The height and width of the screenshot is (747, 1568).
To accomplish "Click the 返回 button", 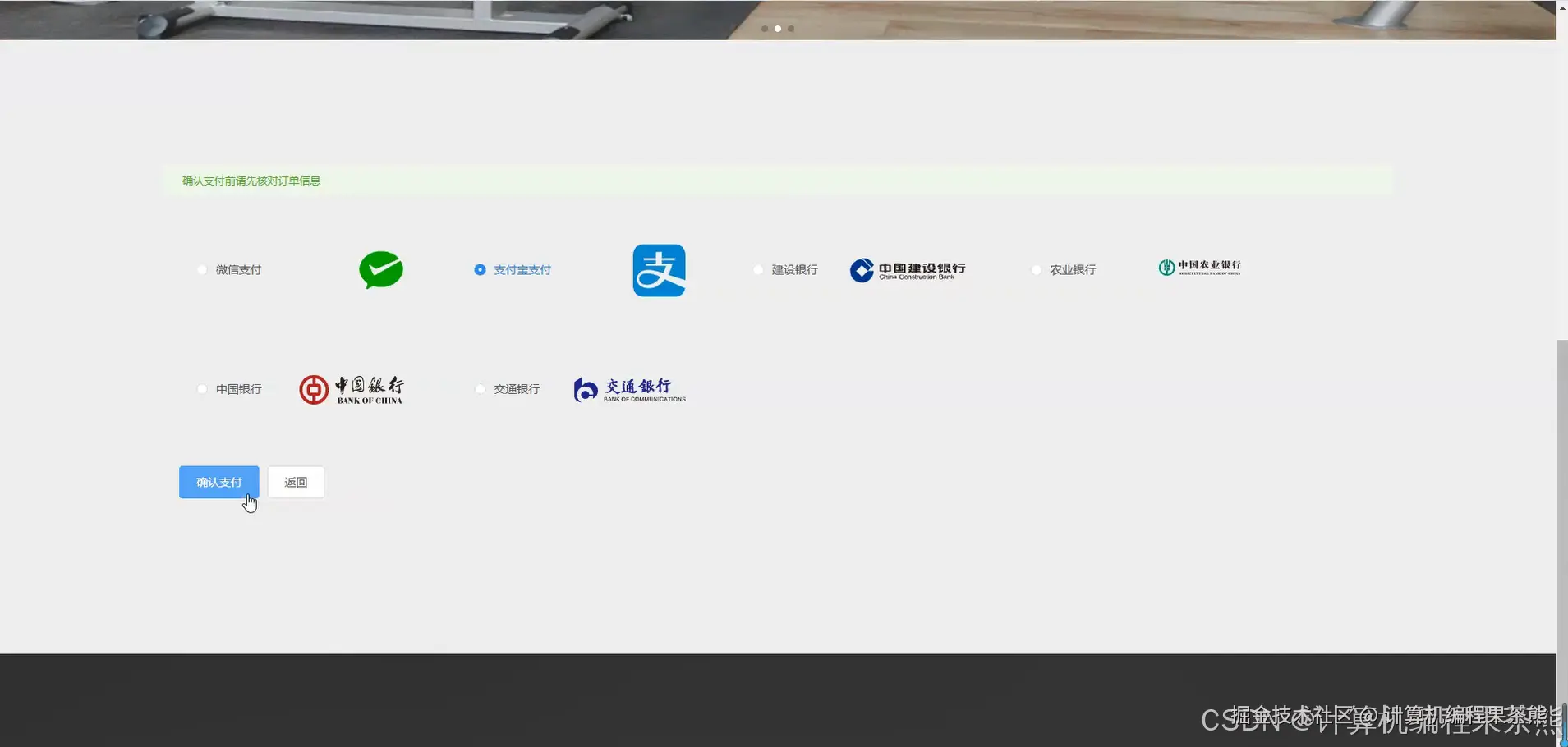I will 296,482.
